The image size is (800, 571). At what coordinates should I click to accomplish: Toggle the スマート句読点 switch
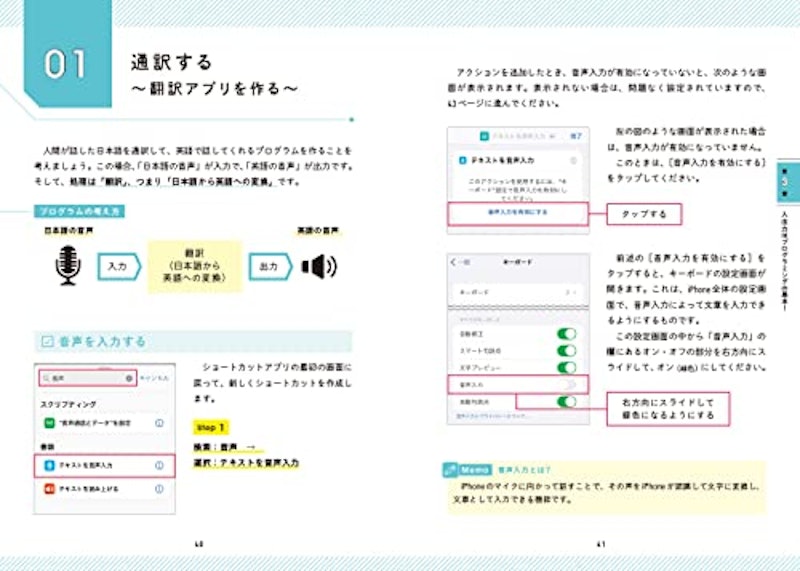pyautogui.click(x=566, y=351)
